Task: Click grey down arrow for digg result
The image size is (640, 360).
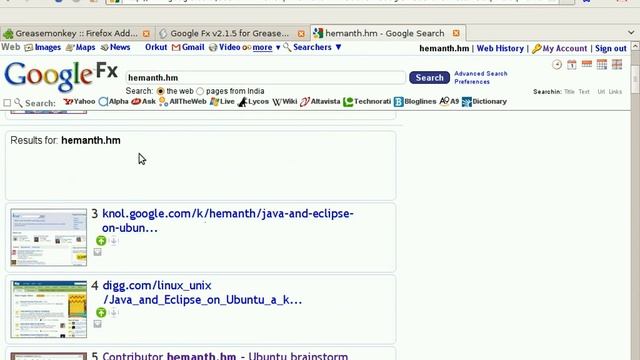Action: pos(114,313)
